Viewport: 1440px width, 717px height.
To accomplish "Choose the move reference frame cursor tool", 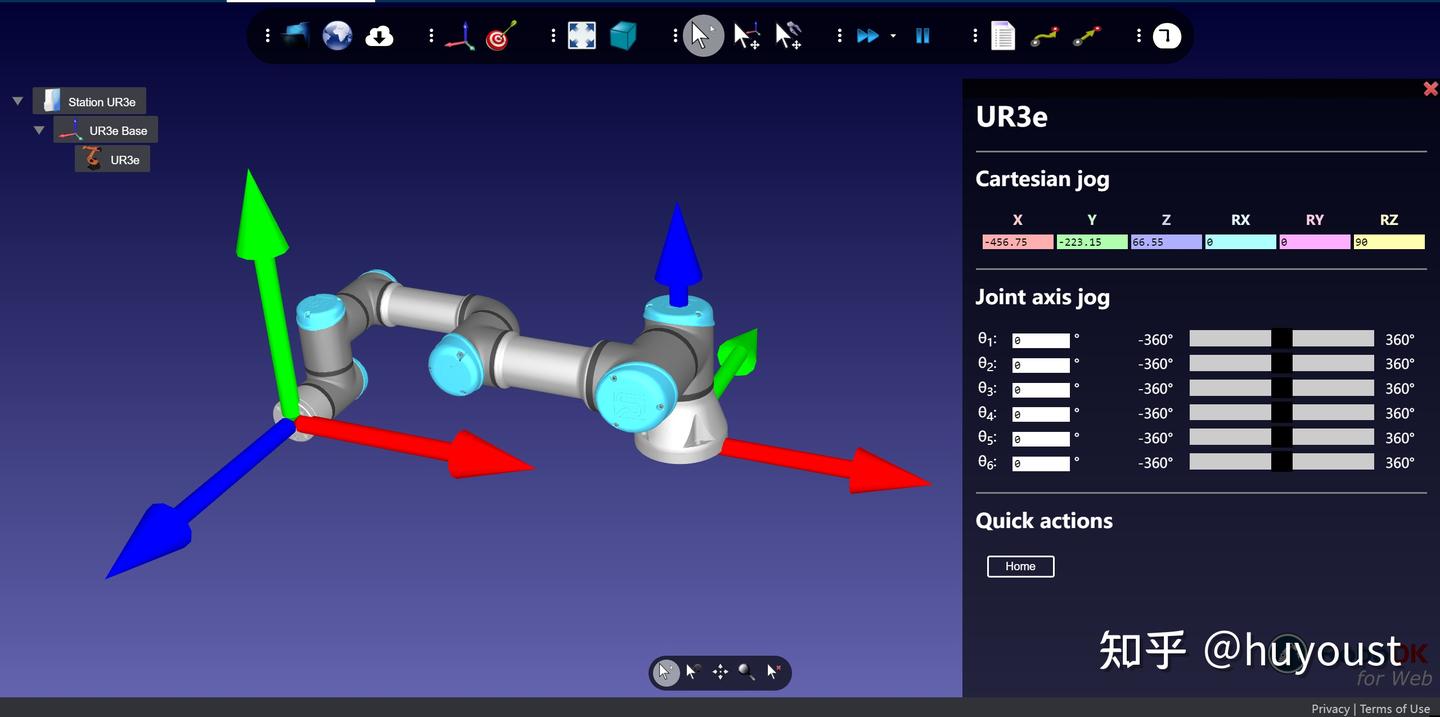I will (746, 36).
